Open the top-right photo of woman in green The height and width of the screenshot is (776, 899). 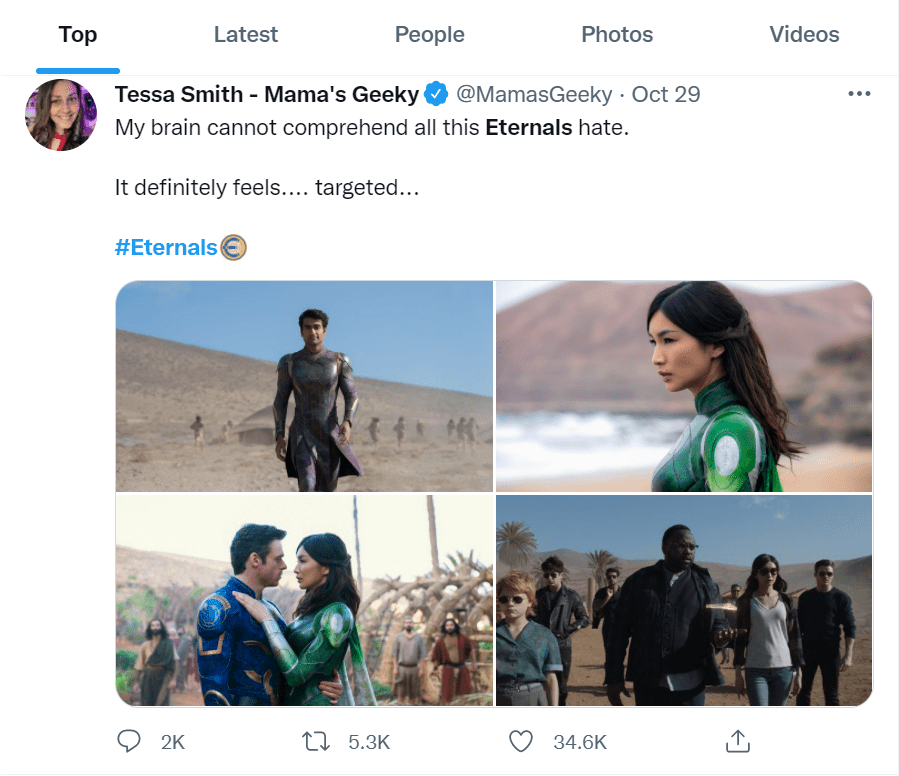[684, 386]
